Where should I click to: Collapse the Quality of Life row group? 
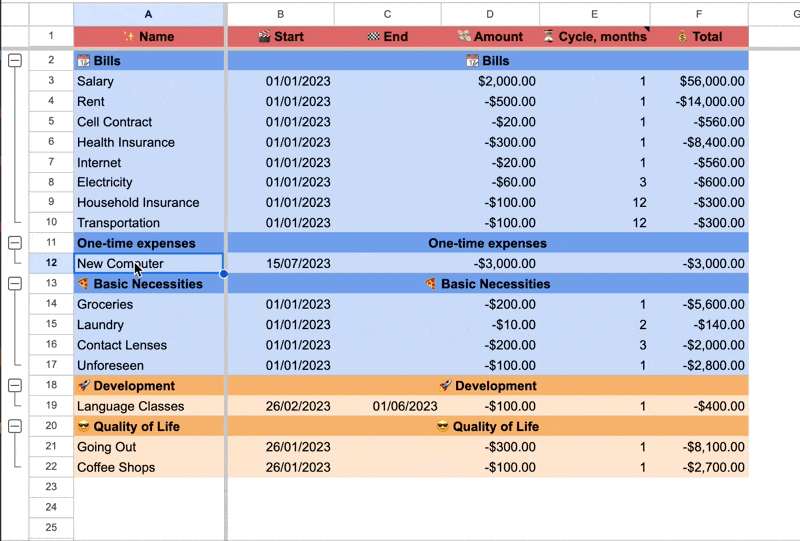point(15,426)
